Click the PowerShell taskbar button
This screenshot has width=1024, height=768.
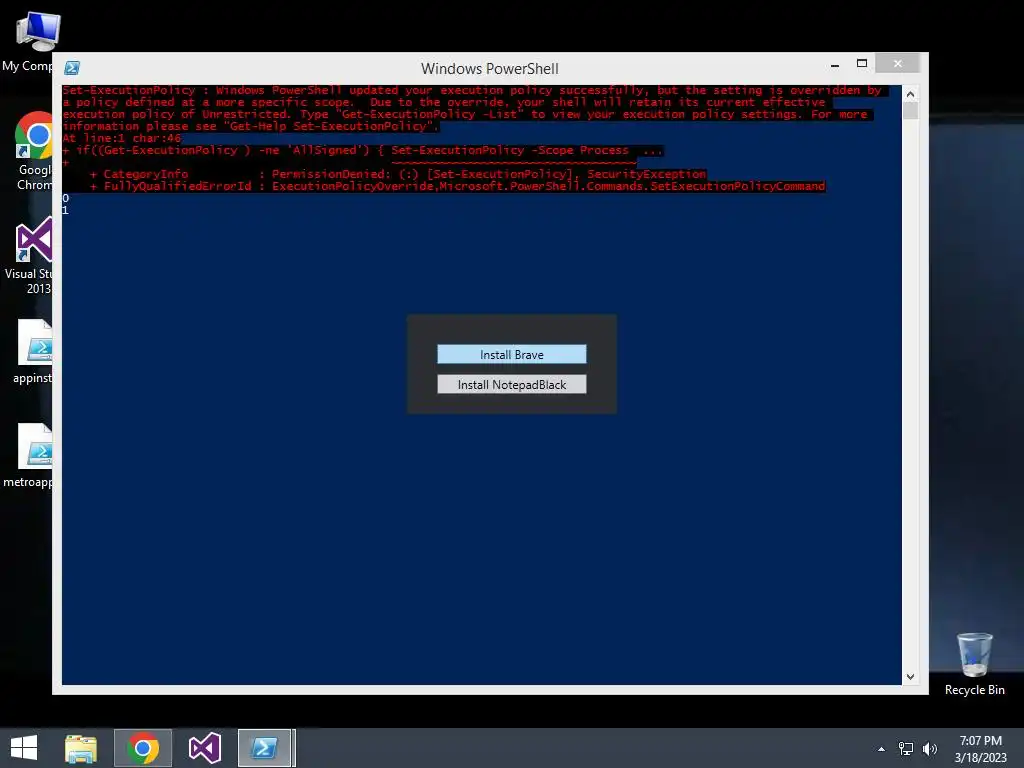tap(264, 748)
